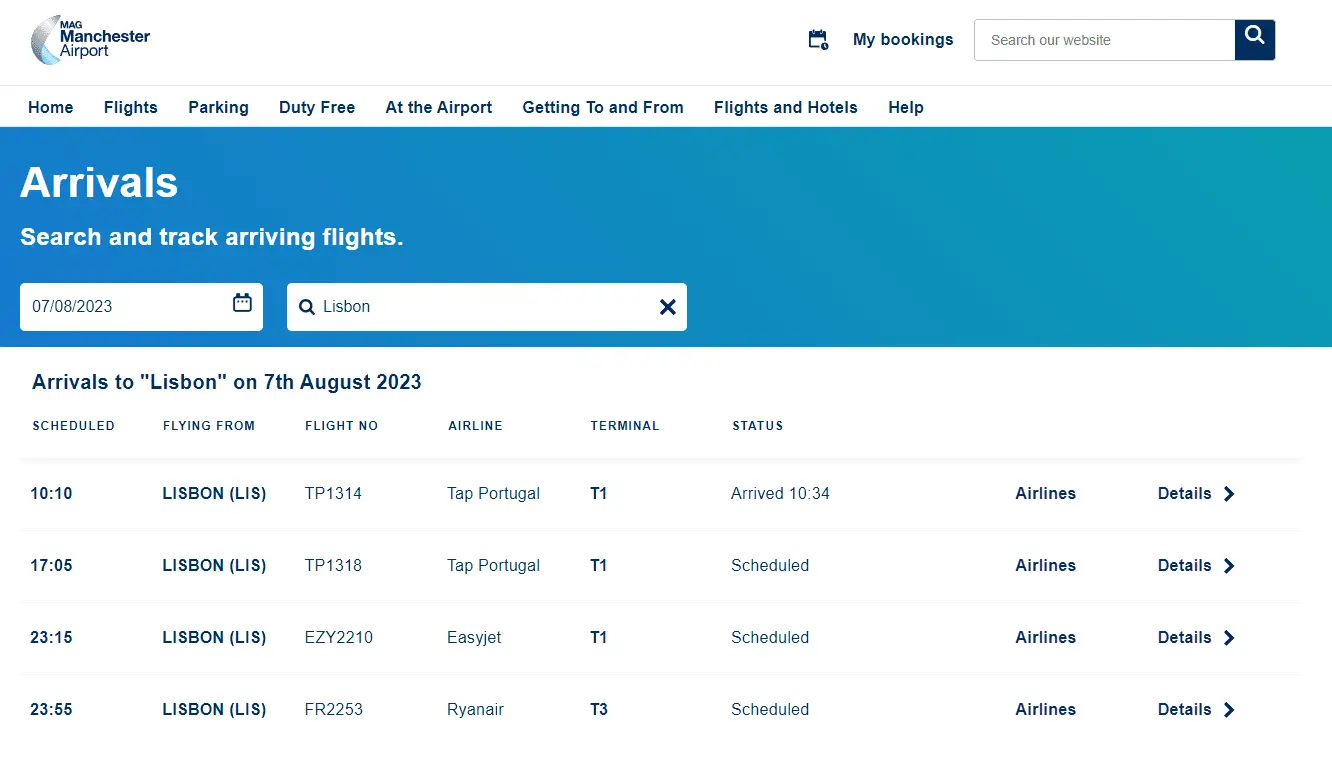The image size is (1332, 776).
Task: Click the FLYING FROM column header
Action: 209,426
